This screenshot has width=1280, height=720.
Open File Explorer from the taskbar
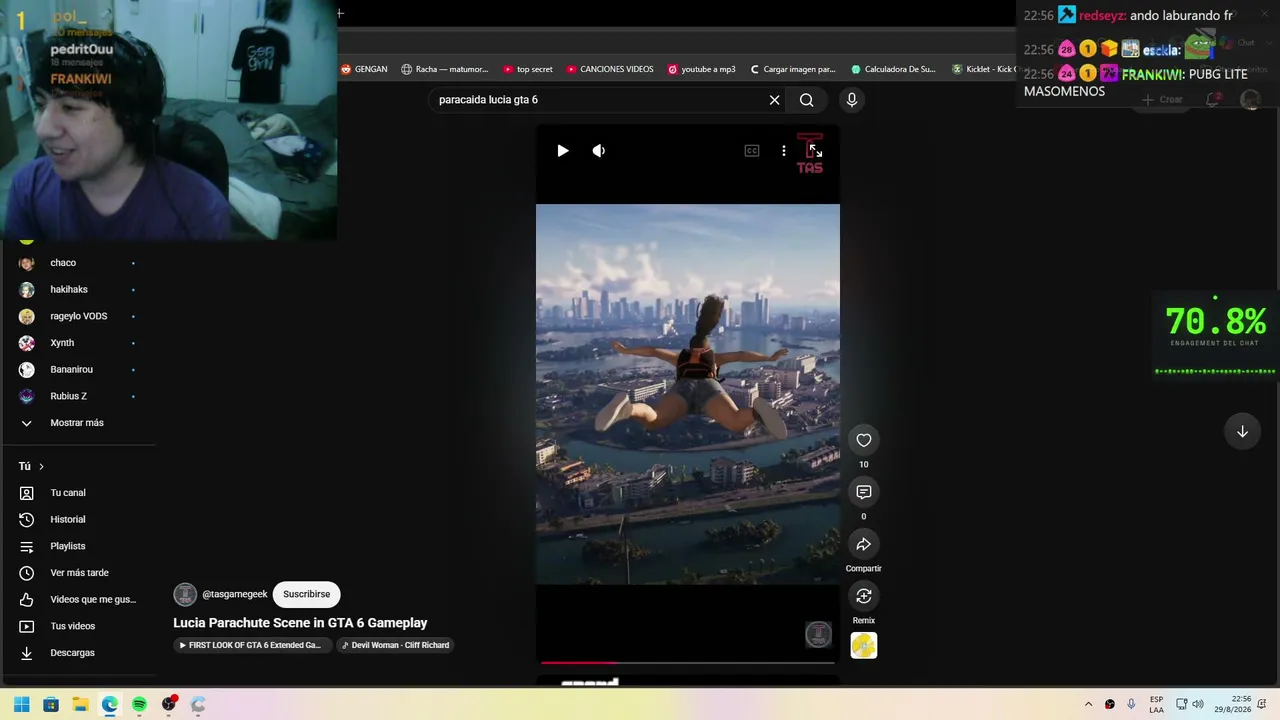click(x=80, y=704)
